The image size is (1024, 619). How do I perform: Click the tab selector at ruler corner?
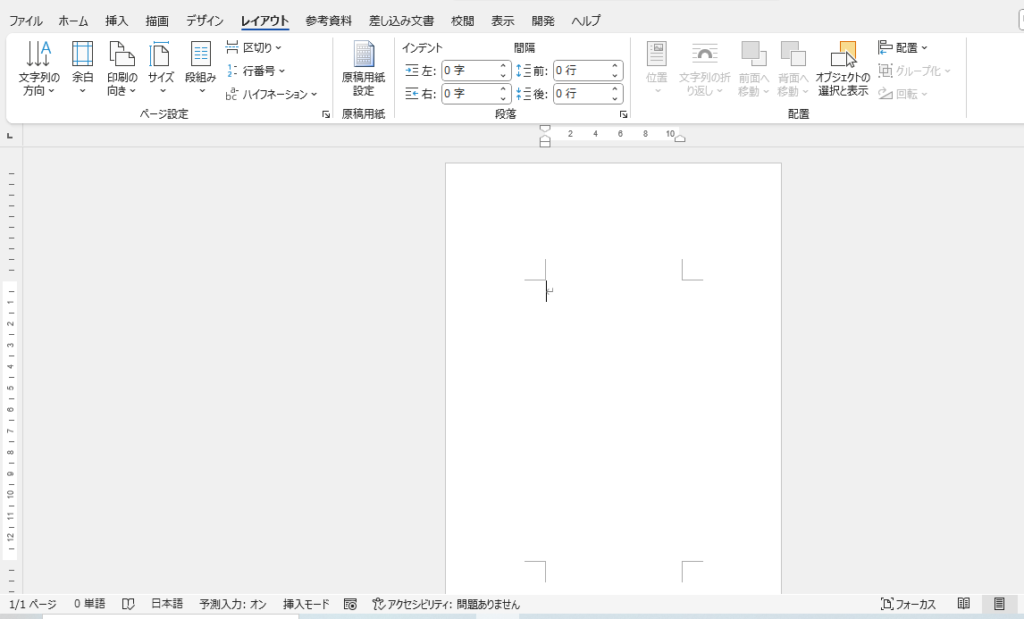click(10, 136)
